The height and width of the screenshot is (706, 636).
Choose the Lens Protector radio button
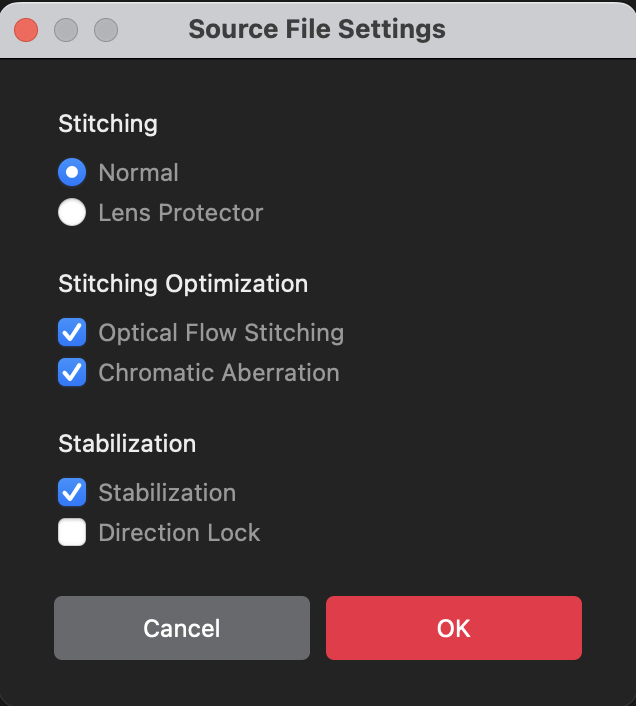[72, 213]
